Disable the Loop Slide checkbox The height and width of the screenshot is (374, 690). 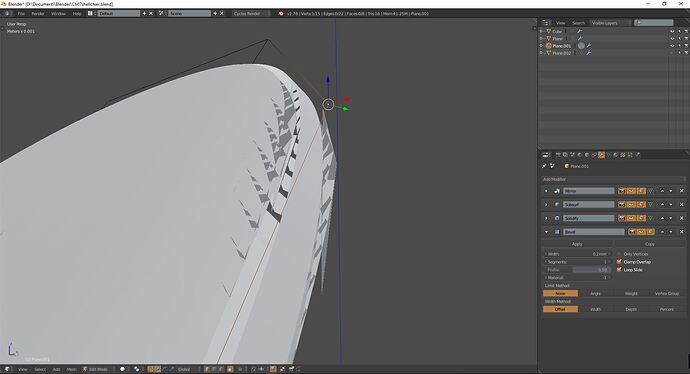[x=619, y=270]
